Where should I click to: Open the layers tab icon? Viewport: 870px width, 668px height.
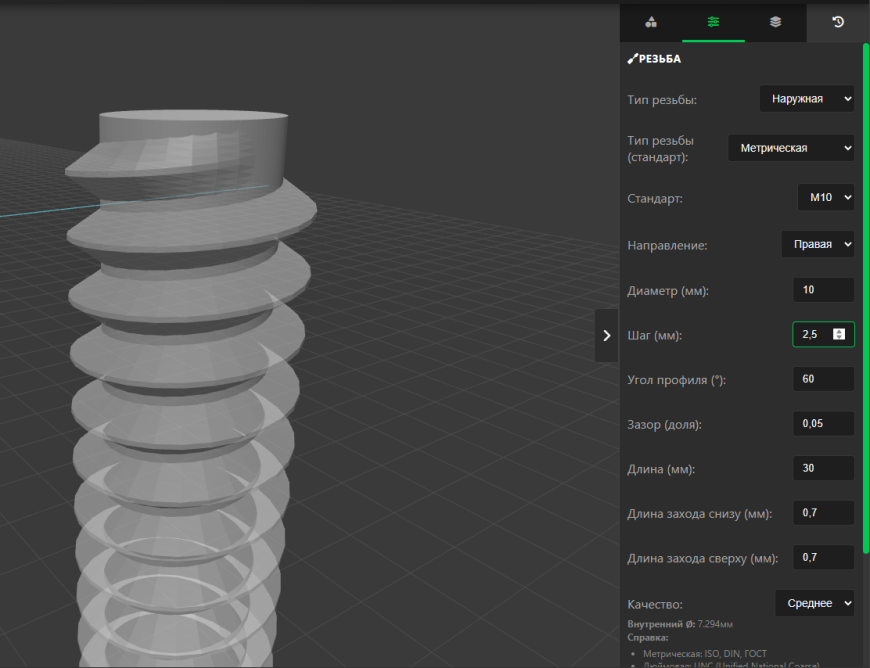(776, 22)
